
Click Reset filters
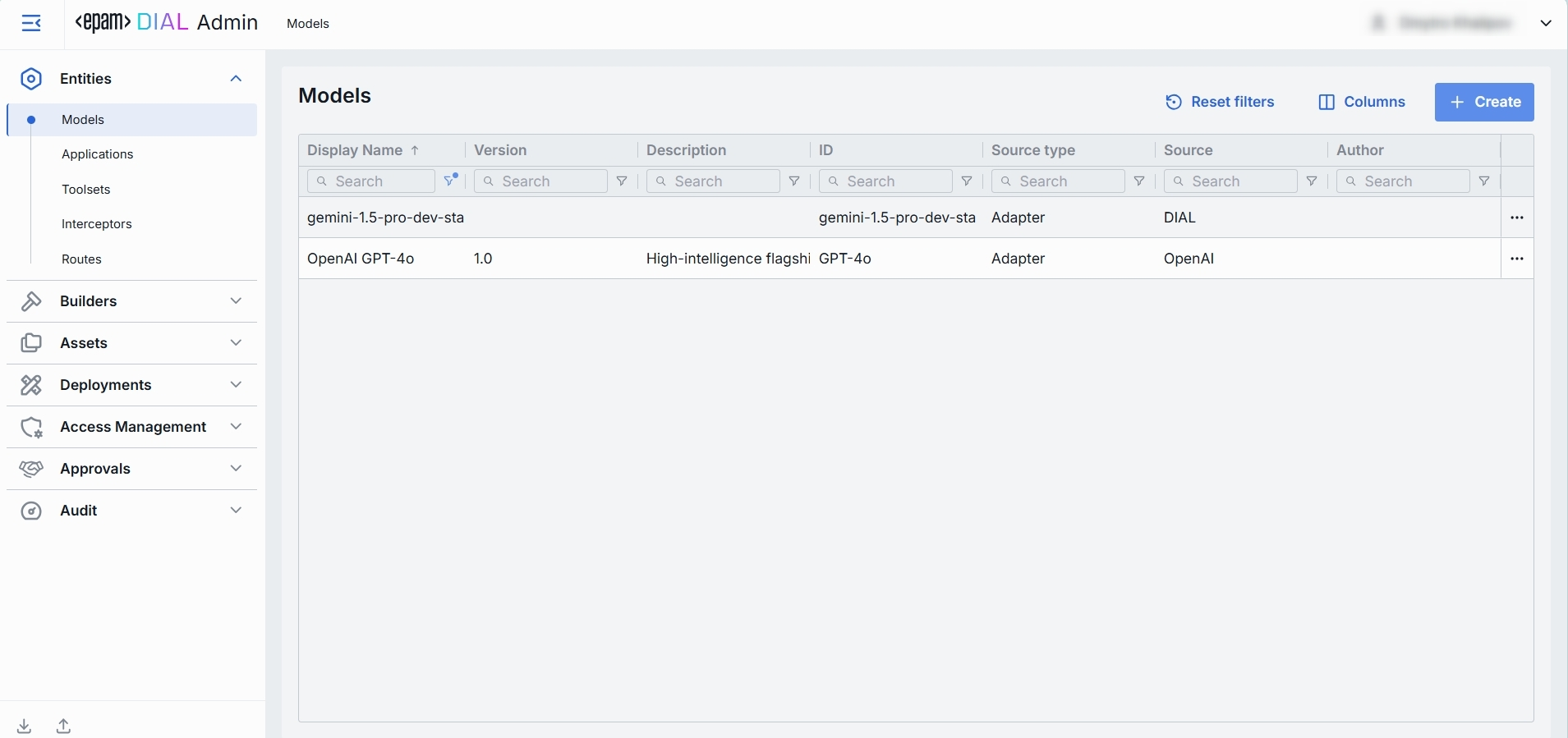click(x=1220, y=102)
